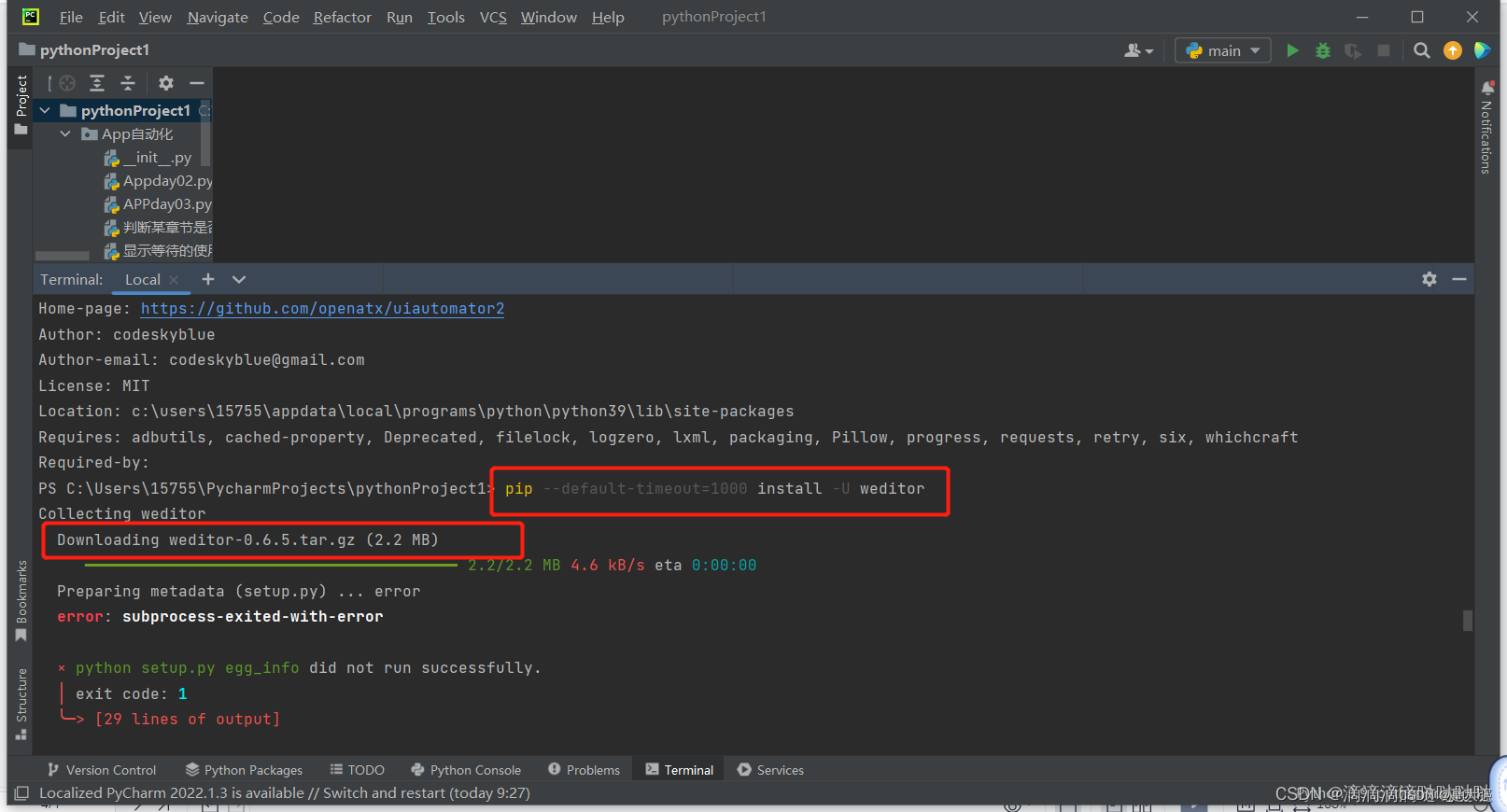The height and width of the screenshot is (812, 1507).
Task: Click the PyCharm logo icon in title bar
Action: pyautogui.click(x=31, y=17)
